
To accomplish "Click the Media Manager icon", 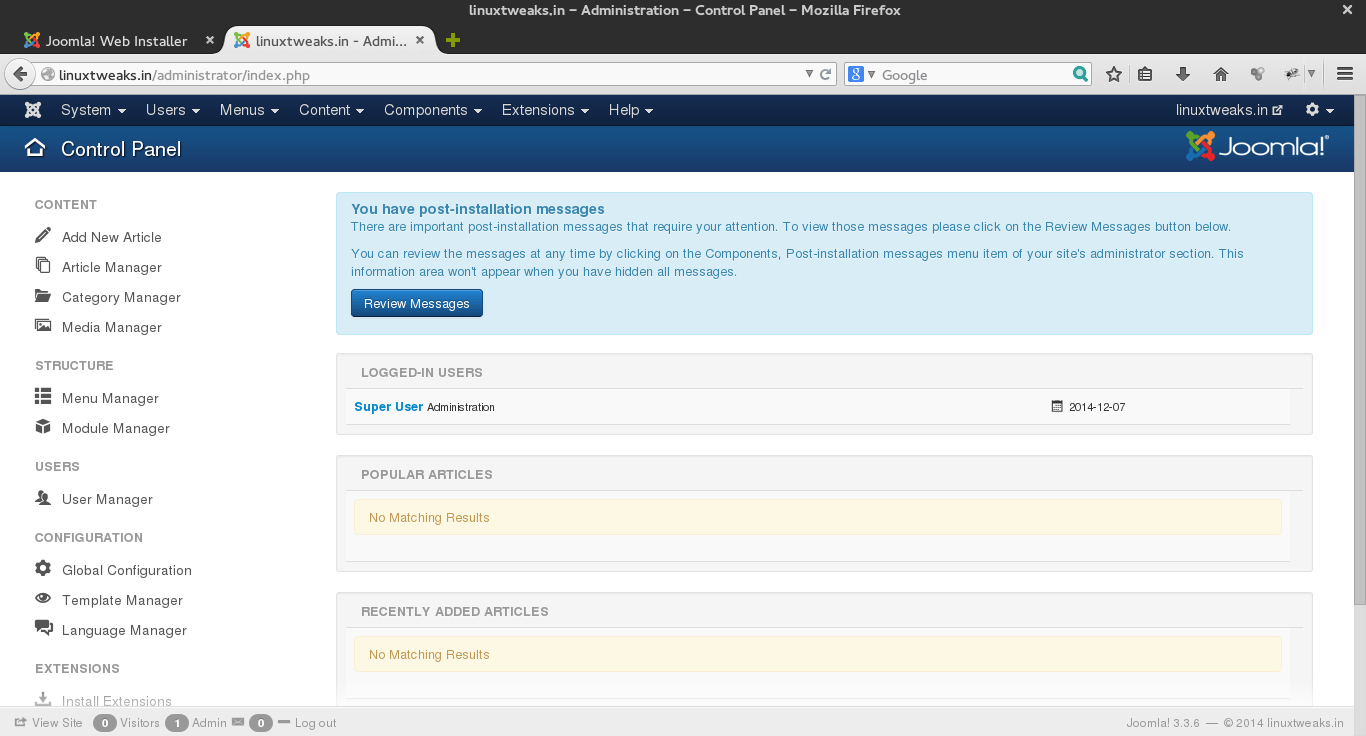I will coord(42,326).
